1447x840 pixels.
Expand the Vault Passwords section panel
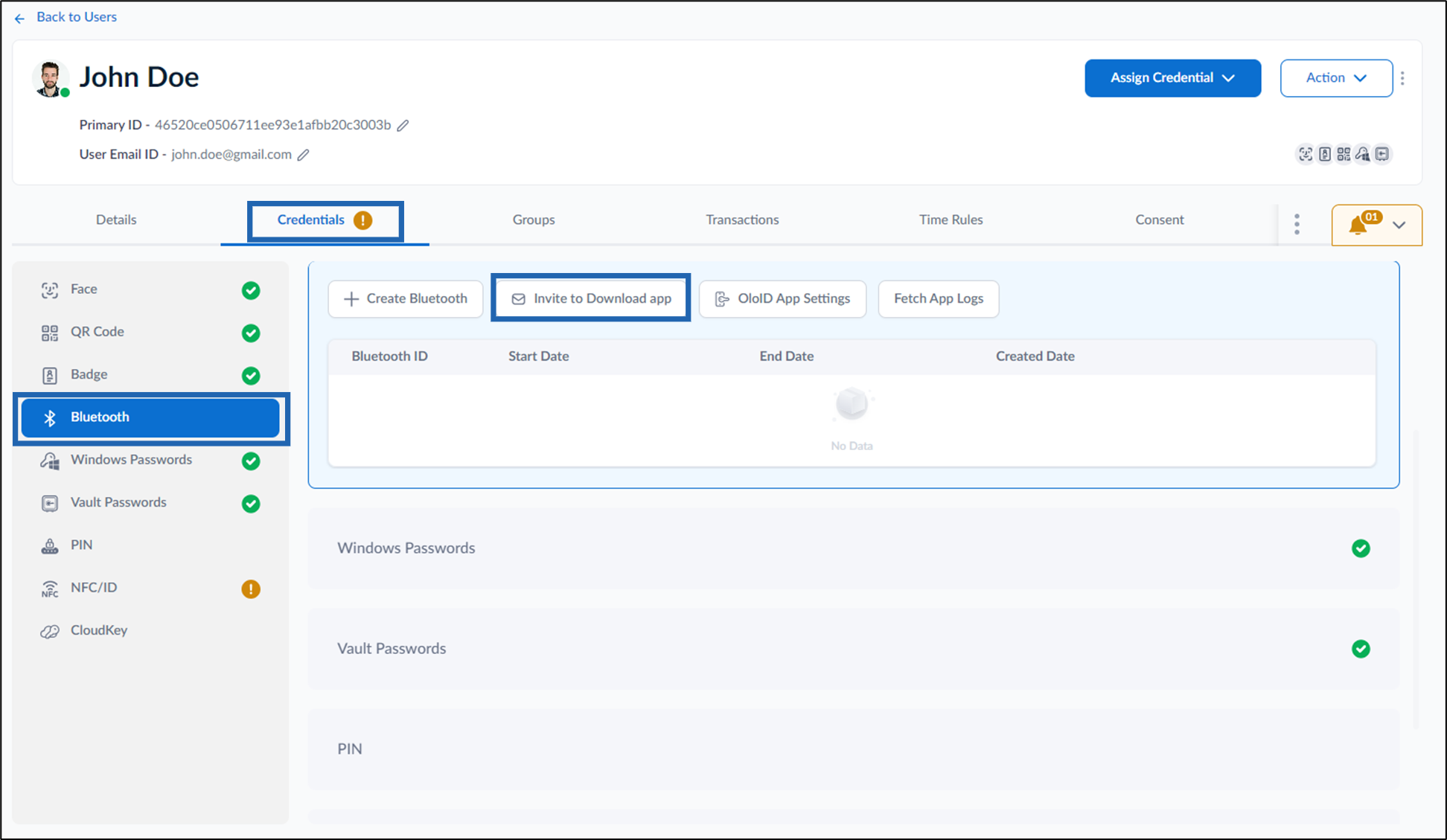pos(854,649)
